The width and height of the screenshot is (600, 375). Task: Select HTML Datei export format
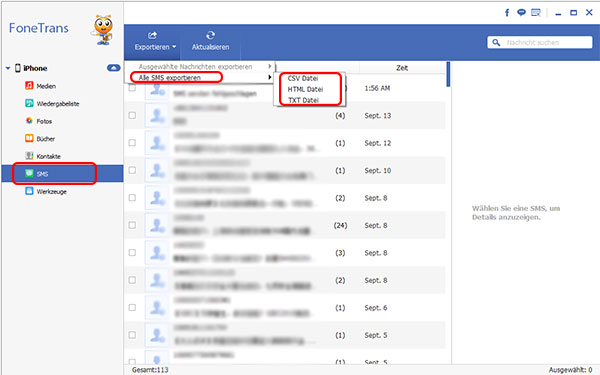pyautogui.click(x=305, y=89)
